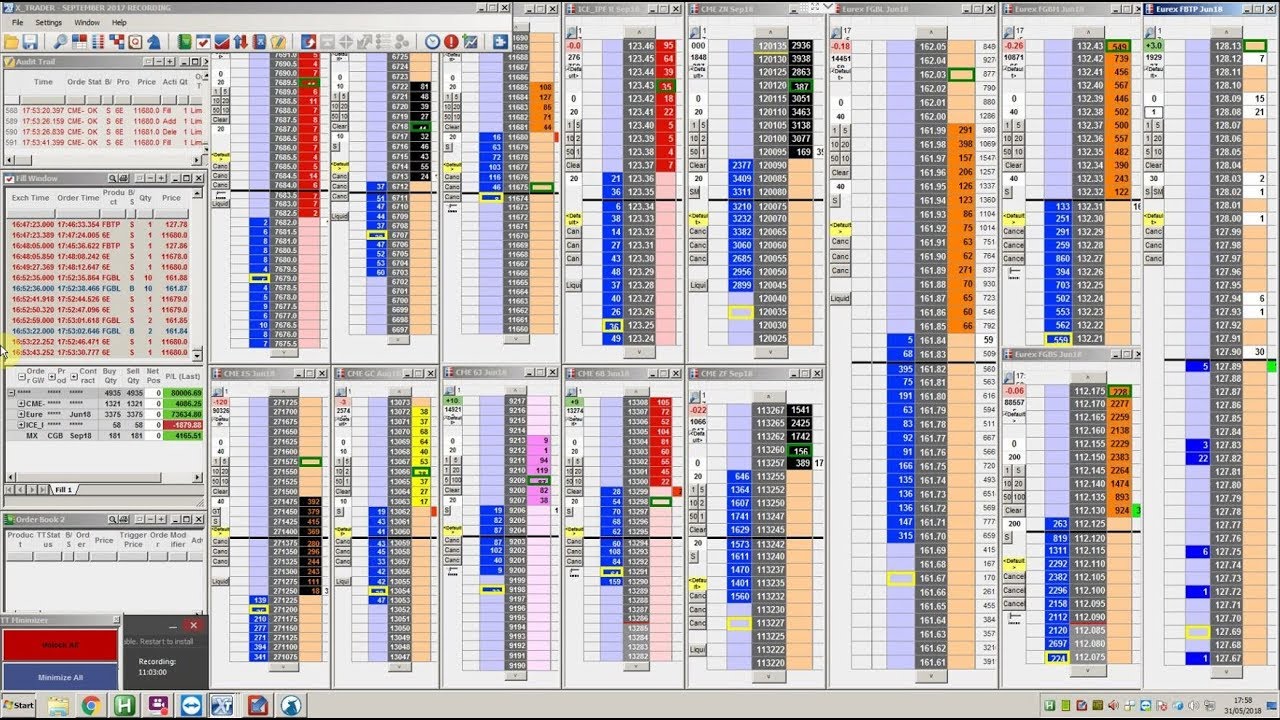
Task: Open the Window menu
Action: (x=87, y=22)
